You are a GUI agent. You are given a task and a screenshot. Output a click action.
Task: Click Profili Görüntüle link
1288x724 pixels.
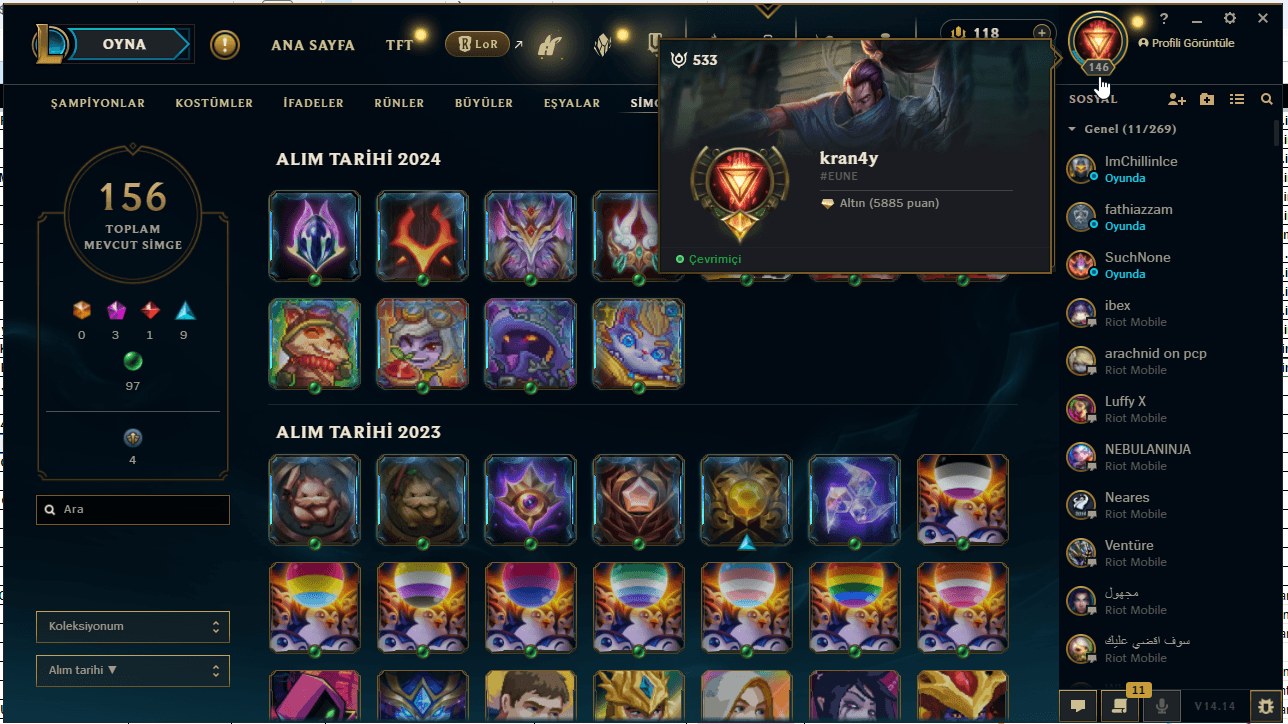click(x=1186, y=44)
